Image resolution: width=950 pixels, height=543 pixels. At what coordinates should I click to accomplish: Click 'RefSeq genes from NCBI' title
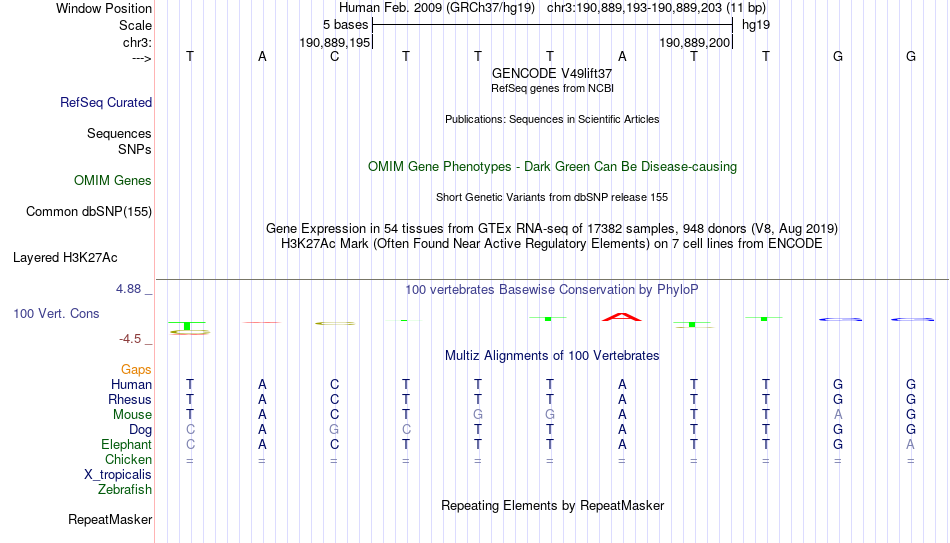tap(552, 88)
